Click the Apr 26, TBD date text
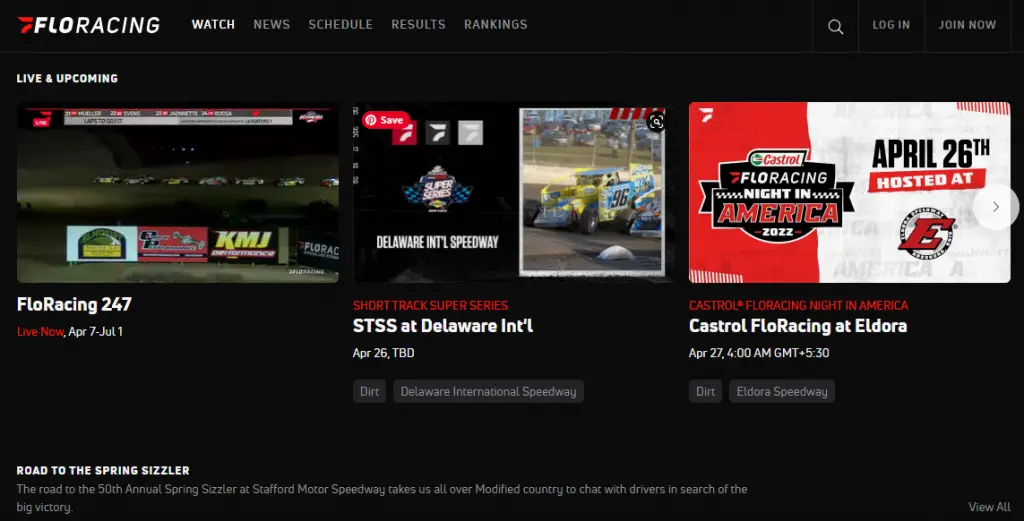Screen dimensions: 1024x521 383,353
